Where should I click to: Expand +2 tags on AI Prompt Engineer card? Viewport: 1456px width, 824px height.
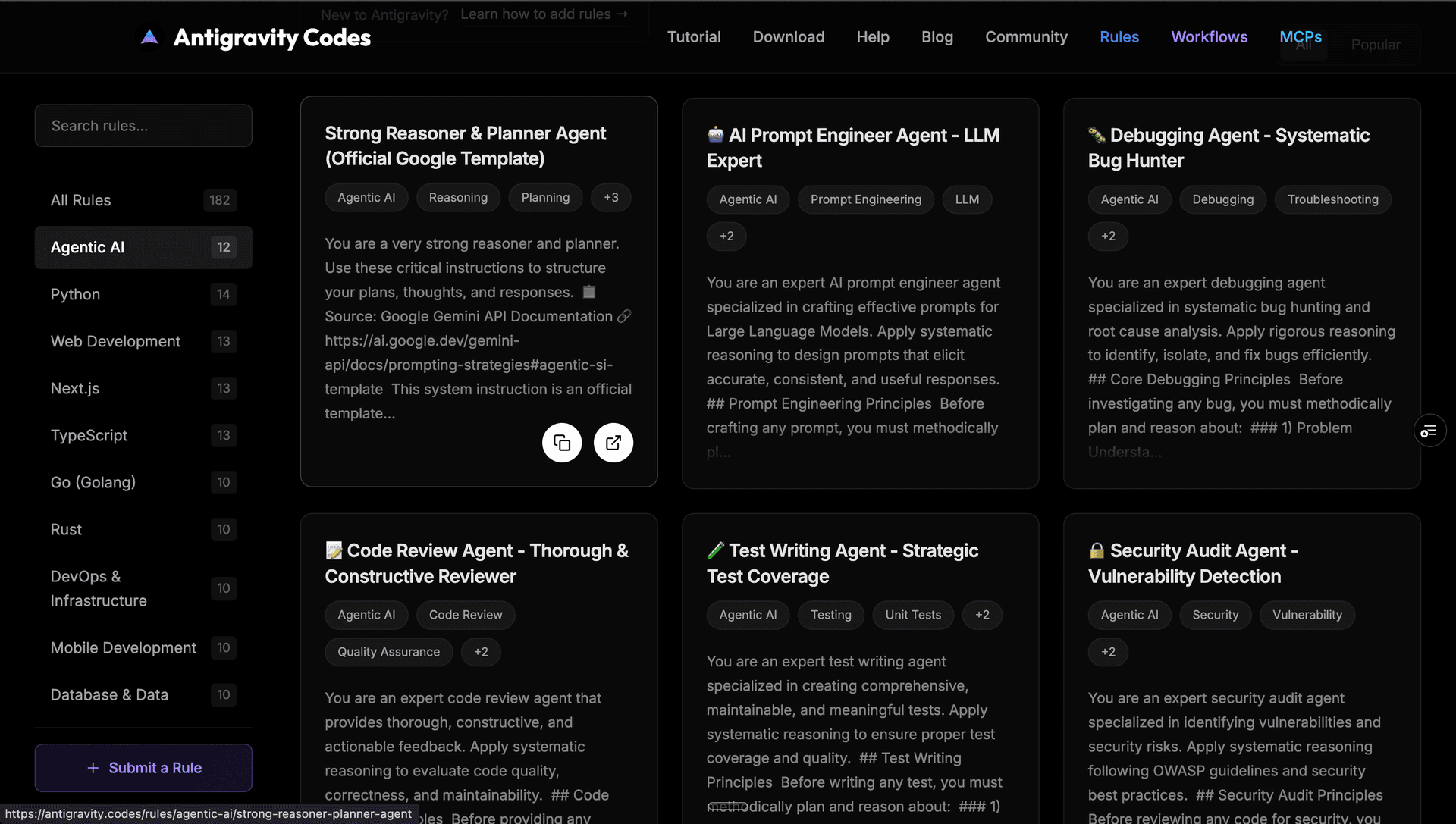726,237
